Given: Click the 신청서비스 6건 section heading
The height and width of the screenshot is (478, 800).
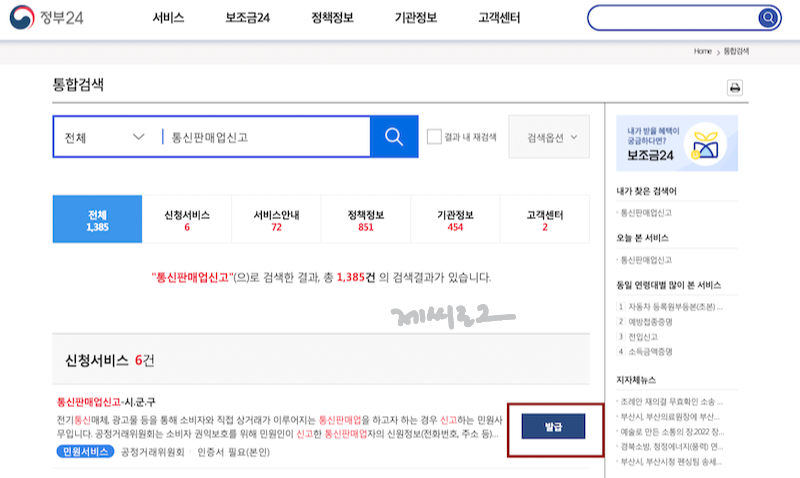Looking at the screenshot, I should (109, 360).
